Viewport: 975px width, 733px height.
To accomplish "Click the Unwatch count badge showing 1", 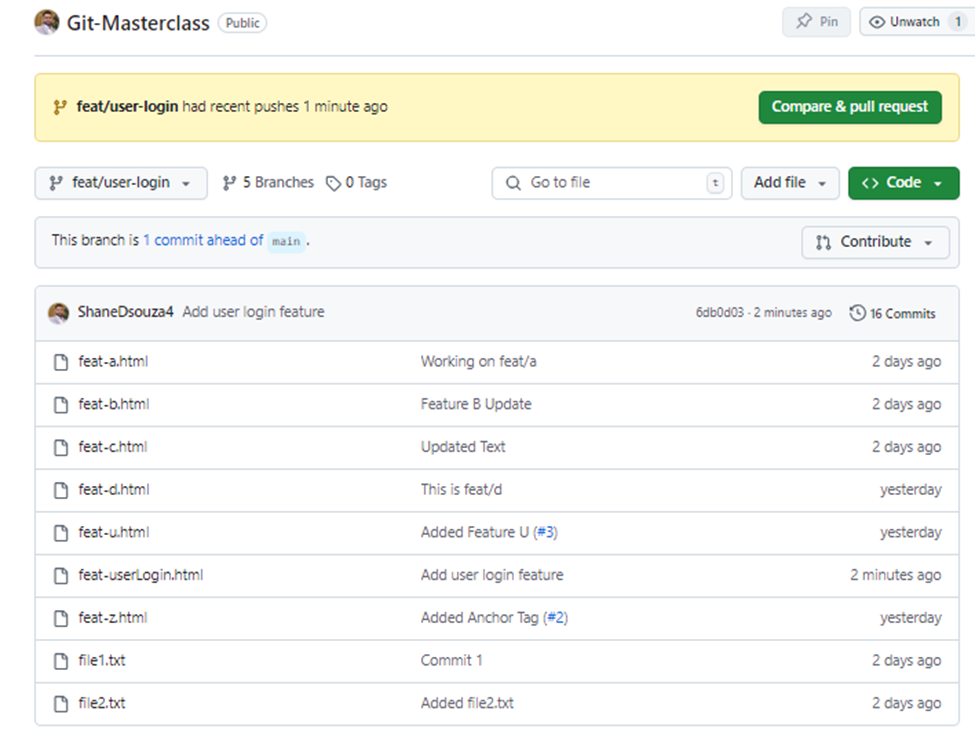I will [958, 22].
